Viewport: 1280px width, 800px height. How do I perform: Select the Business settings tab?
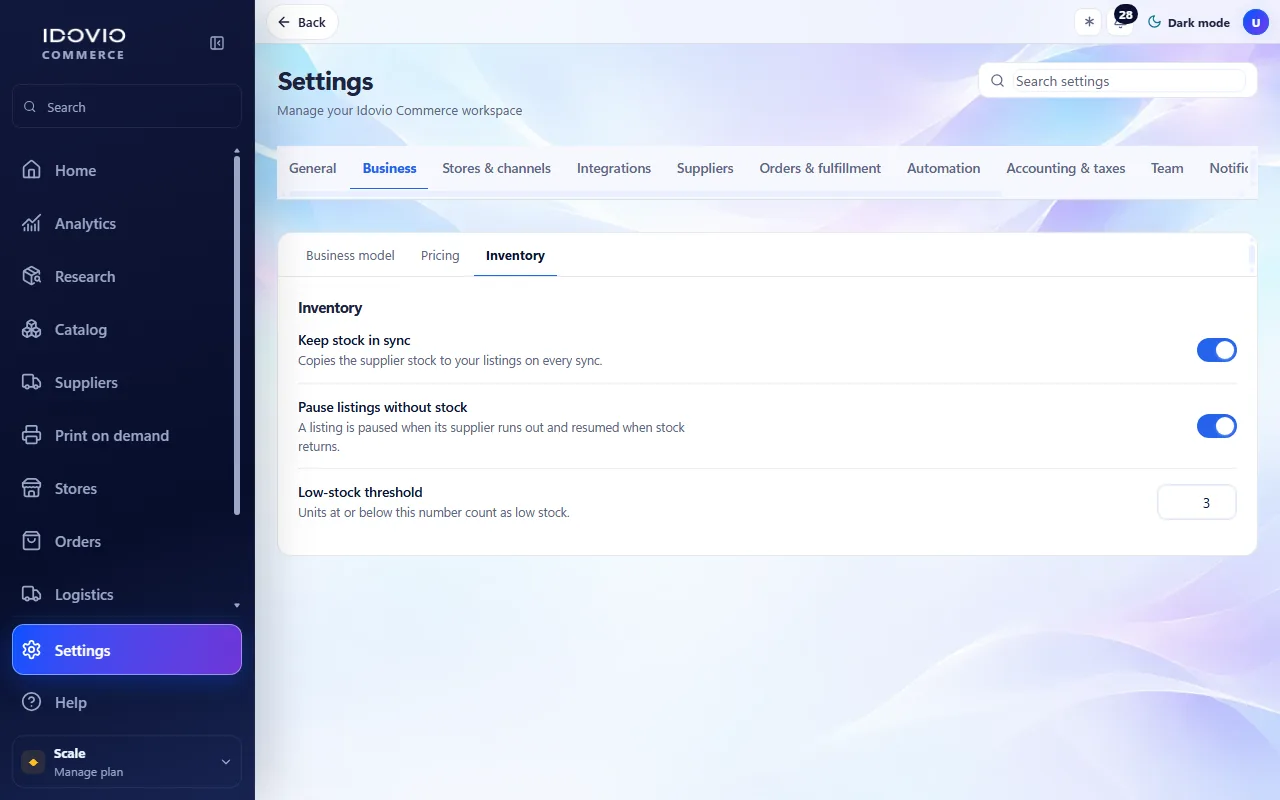[389, 168]
